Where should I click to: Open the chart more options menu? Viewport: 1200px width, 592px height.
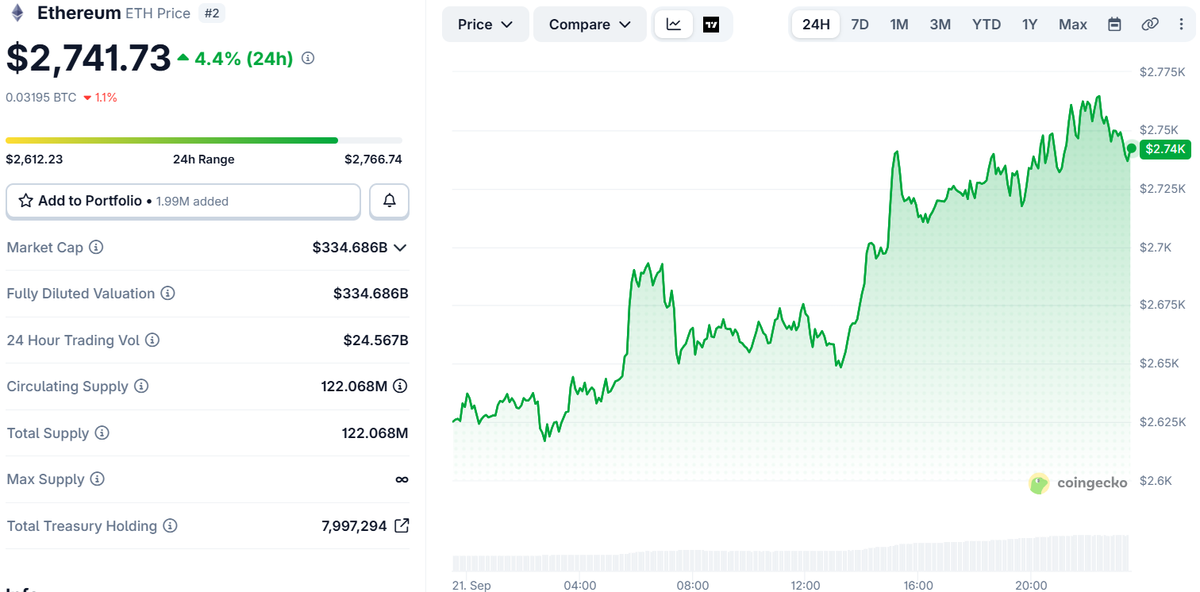pos(1181,24)
